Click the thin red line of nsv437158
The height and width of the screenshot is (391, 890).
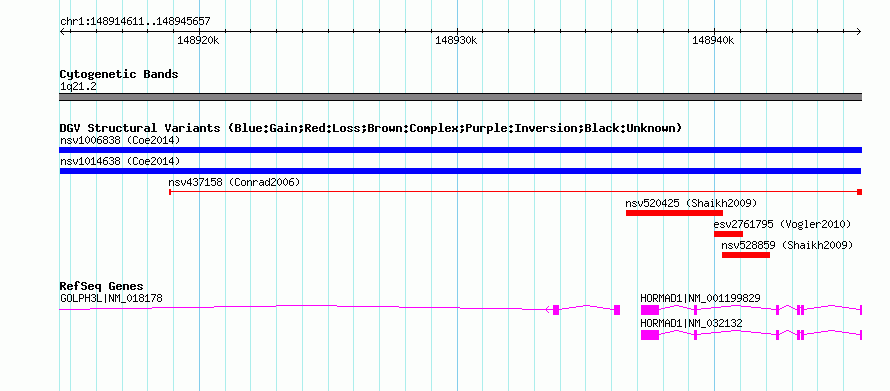pyautogui.click(x=515, y=192)
